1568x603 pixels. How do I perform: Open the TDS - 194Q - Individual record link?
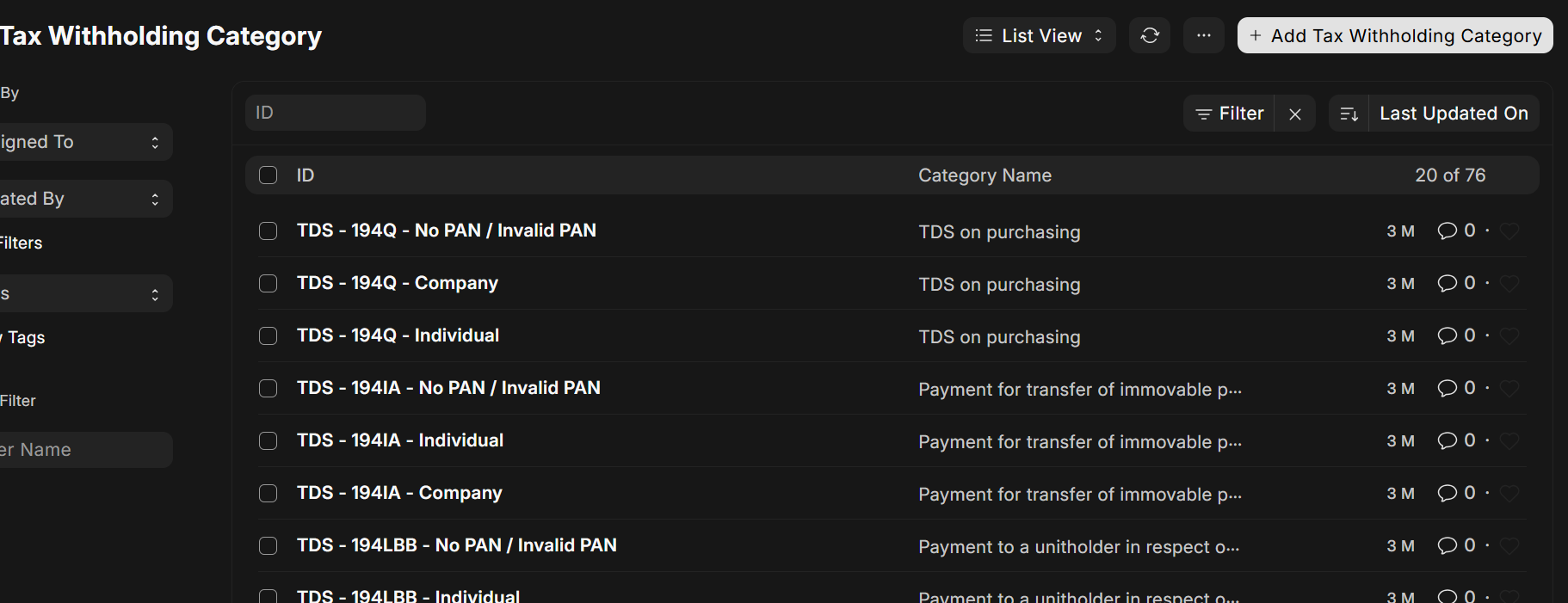pyautogui.click(x=398, y=335)
